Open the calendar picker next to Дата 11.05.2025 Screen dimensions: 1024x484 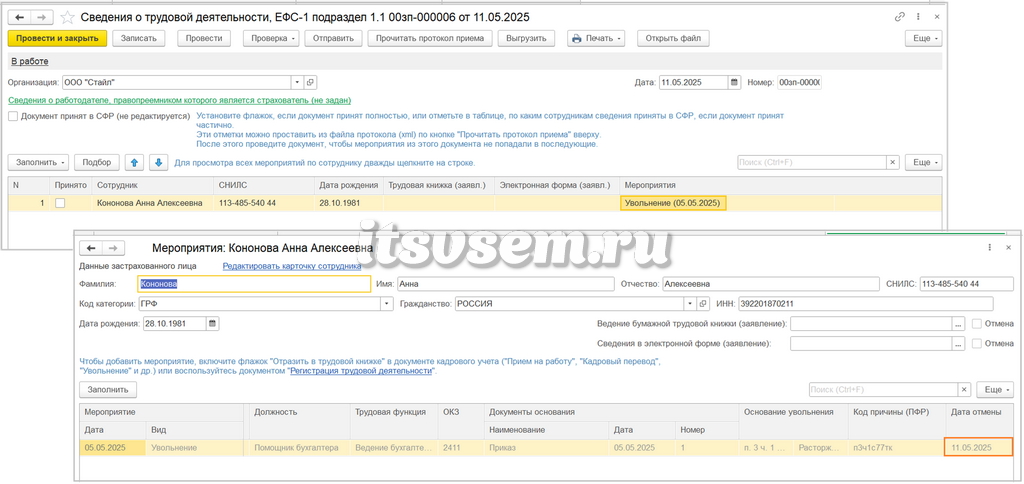pyautogui.click(x=734, y=83)
